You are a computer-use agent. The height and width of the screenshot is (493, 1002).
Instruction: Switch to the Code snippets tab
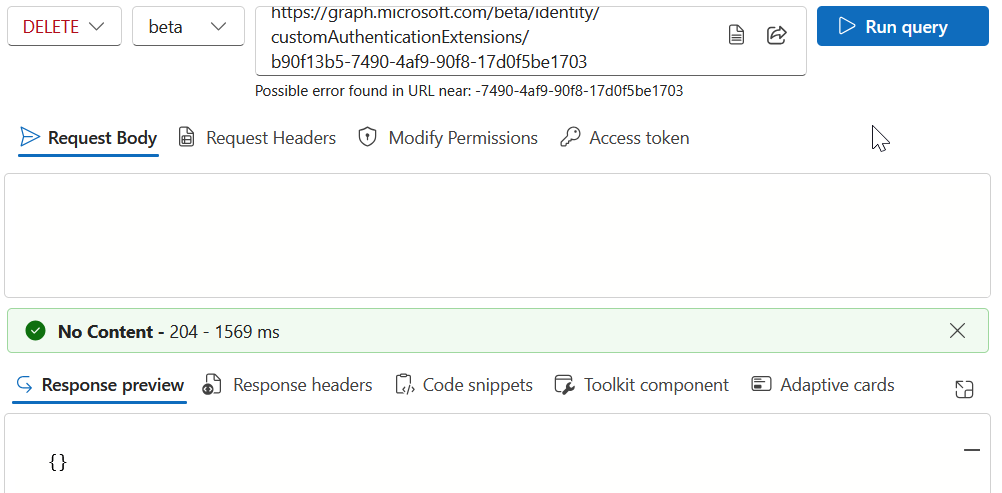(464, 385)
